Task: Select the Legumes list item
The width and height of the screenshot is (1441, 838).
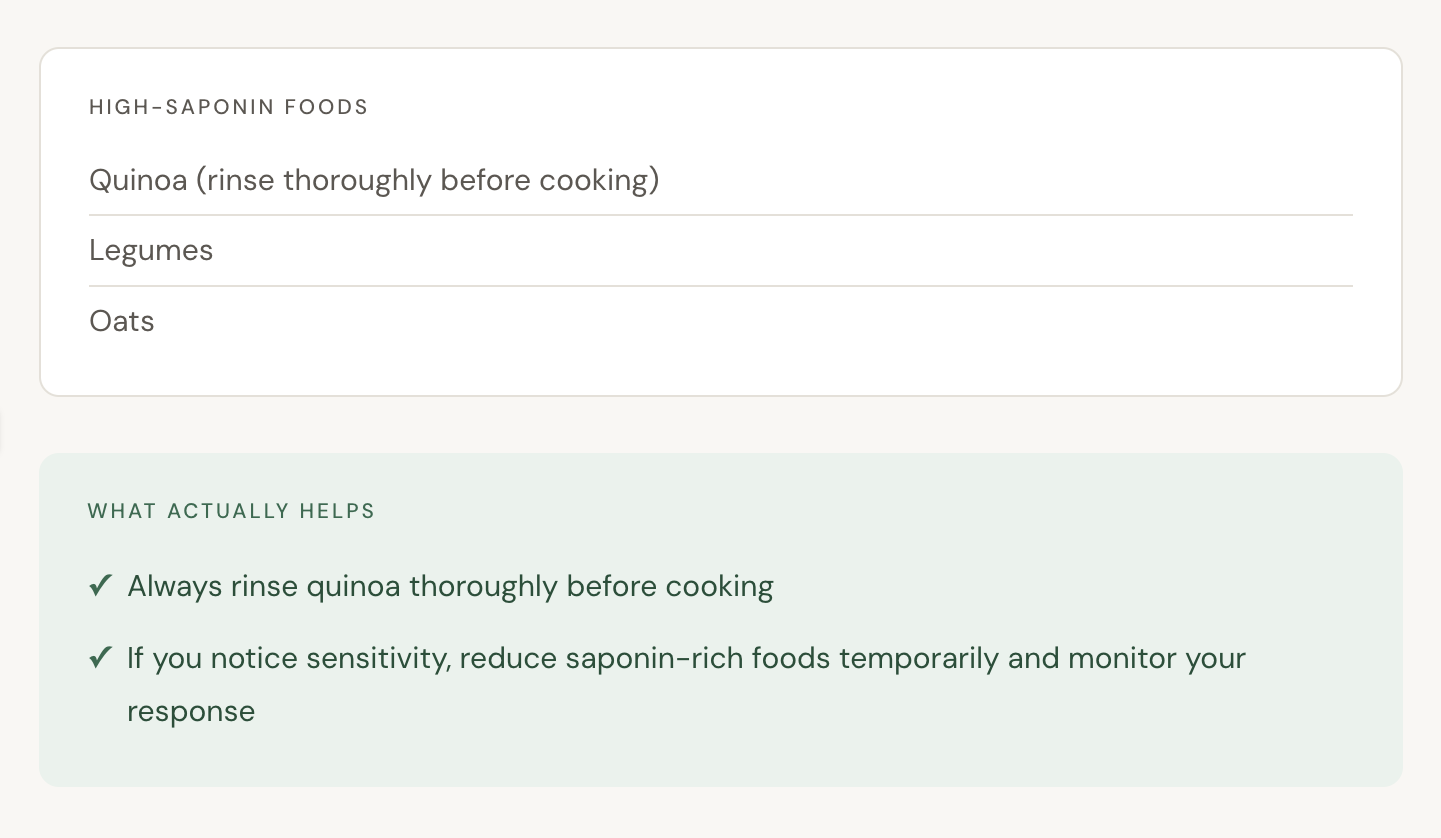Action: tap(151, 250)
